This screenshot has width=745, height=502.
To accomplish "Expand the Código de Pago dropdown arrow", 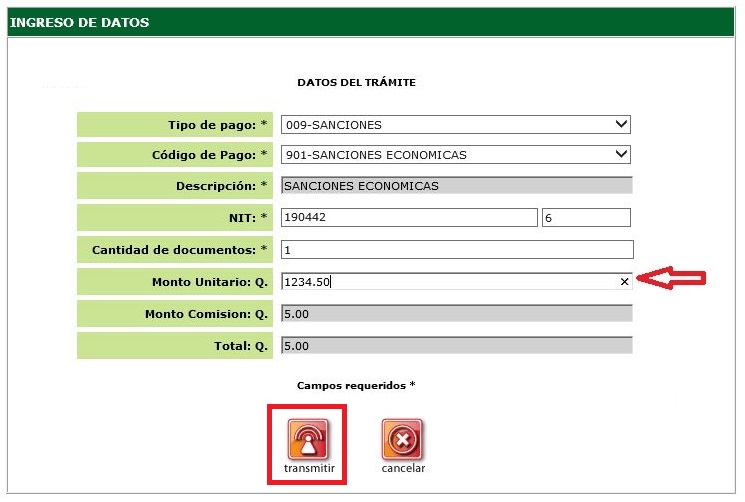I will pos(622,155).
